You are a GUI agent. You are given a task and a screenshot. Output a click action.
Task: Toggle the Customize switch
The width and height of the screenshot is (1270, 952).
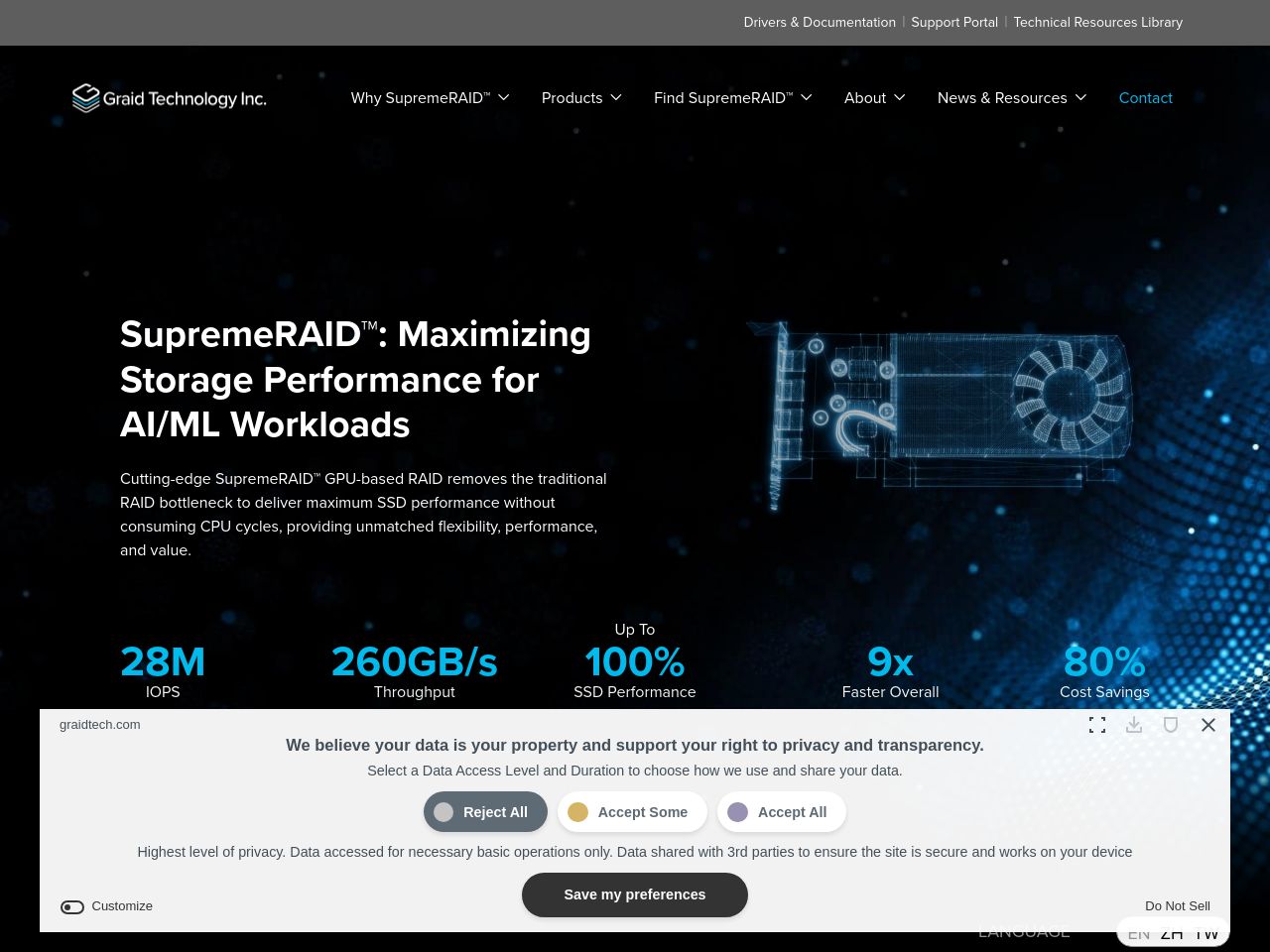pyautogui.click(x=72, y=906)
